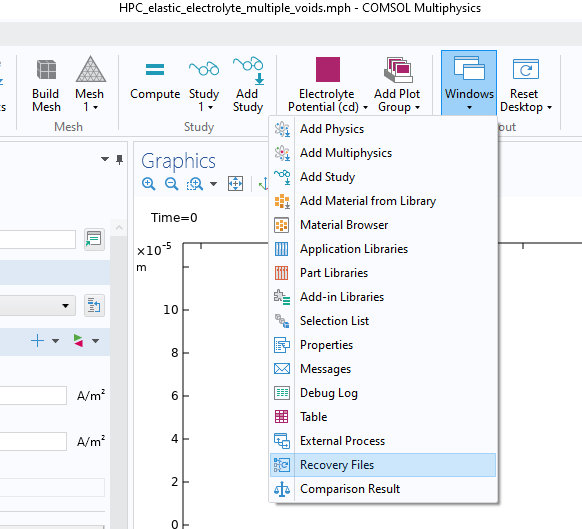Click the icon beside the combo box
The height and width of the screenshot is (529, 582).
[94, 306]
